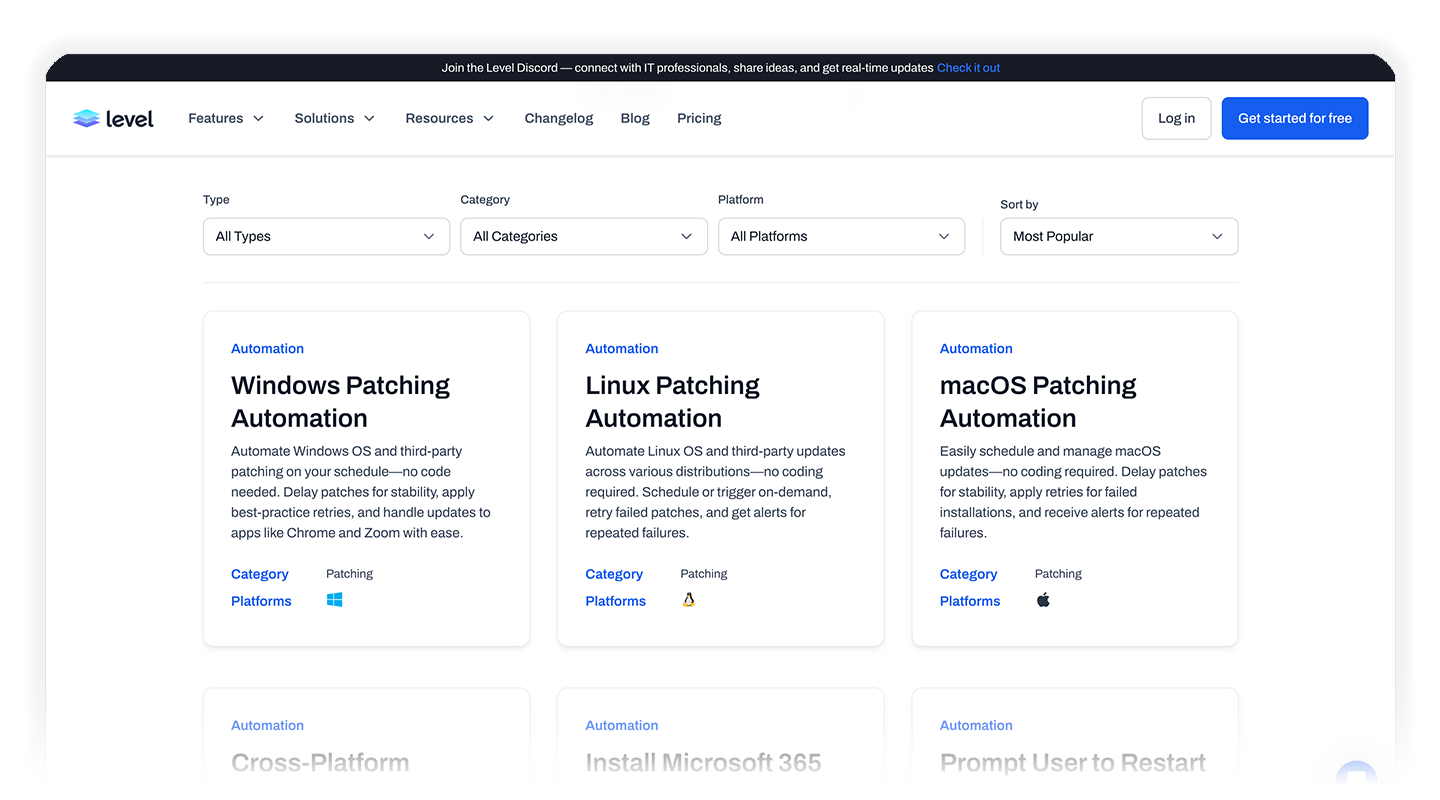Open the macOS Patching Automation title
Image resolution: width=1440 pixels, height=800 pixels.
coord(1038,402)
